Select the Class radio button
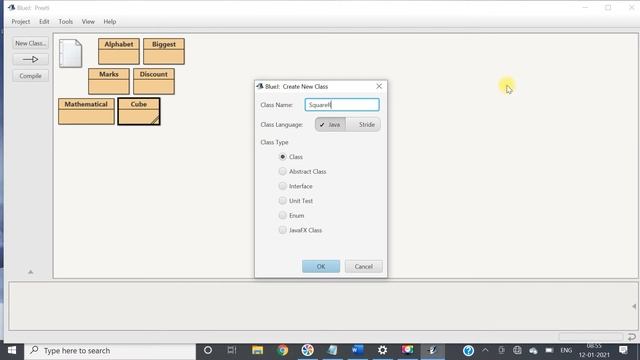The image size is (640, 360). coord(282,157)
